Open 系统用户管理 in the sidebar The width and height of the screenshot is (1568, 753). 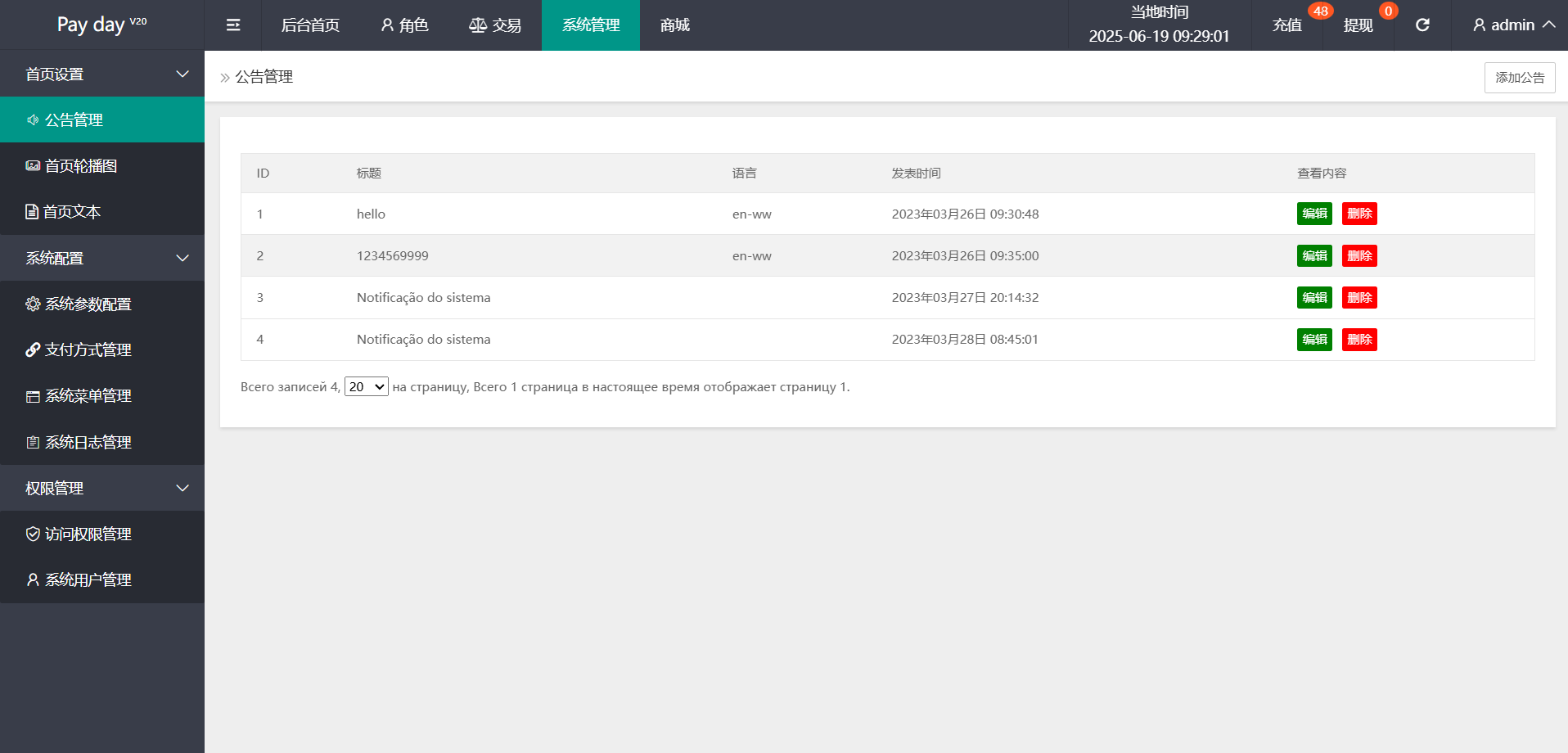(102, 579)
